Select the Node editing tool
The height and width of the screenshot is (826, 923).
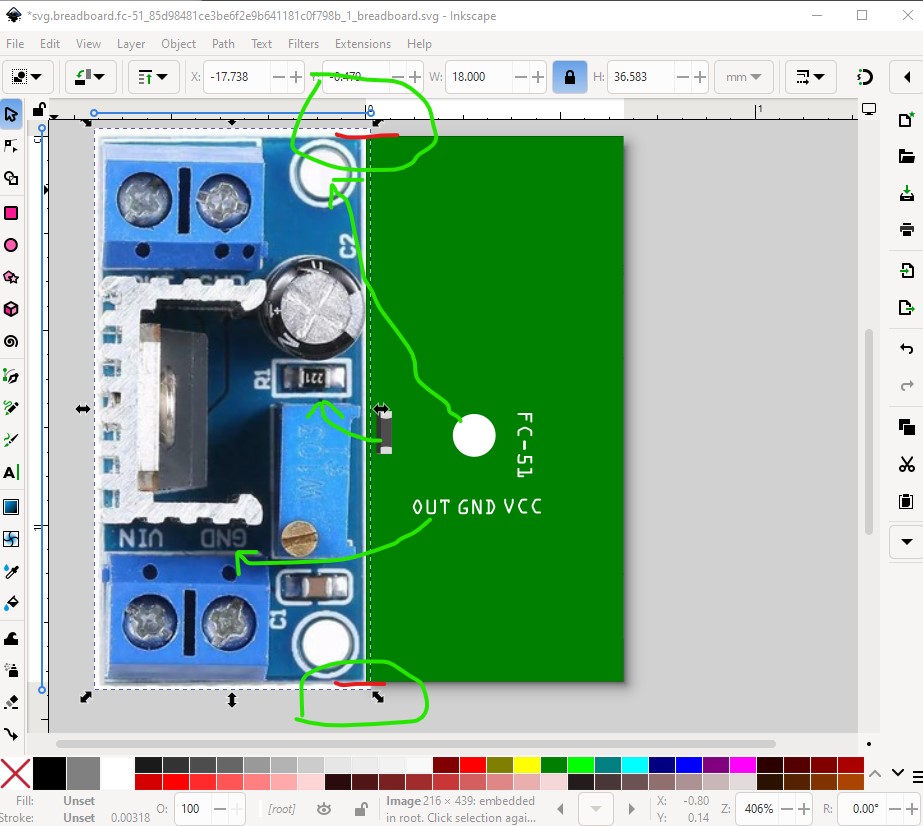[x=11, y=146]
